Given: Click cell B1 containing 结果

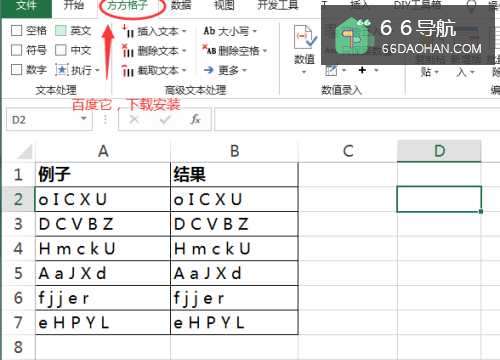Looking at the screenshot, I should (x=234, y=175).
